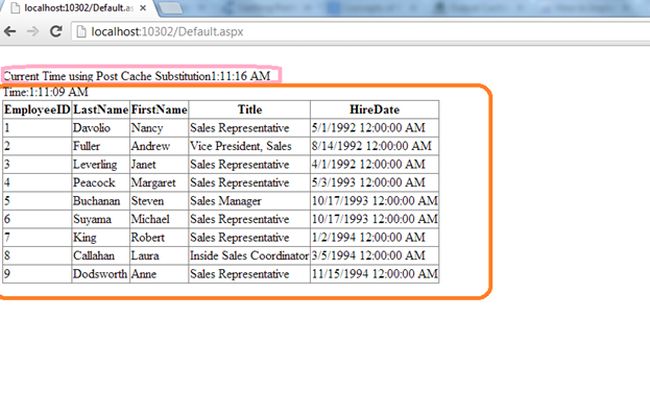Click hire date 3/5/1994 12:00:00 AM
Image resolution: width=650 pixels, height=393 pixels.
click(x=375, y=255)
